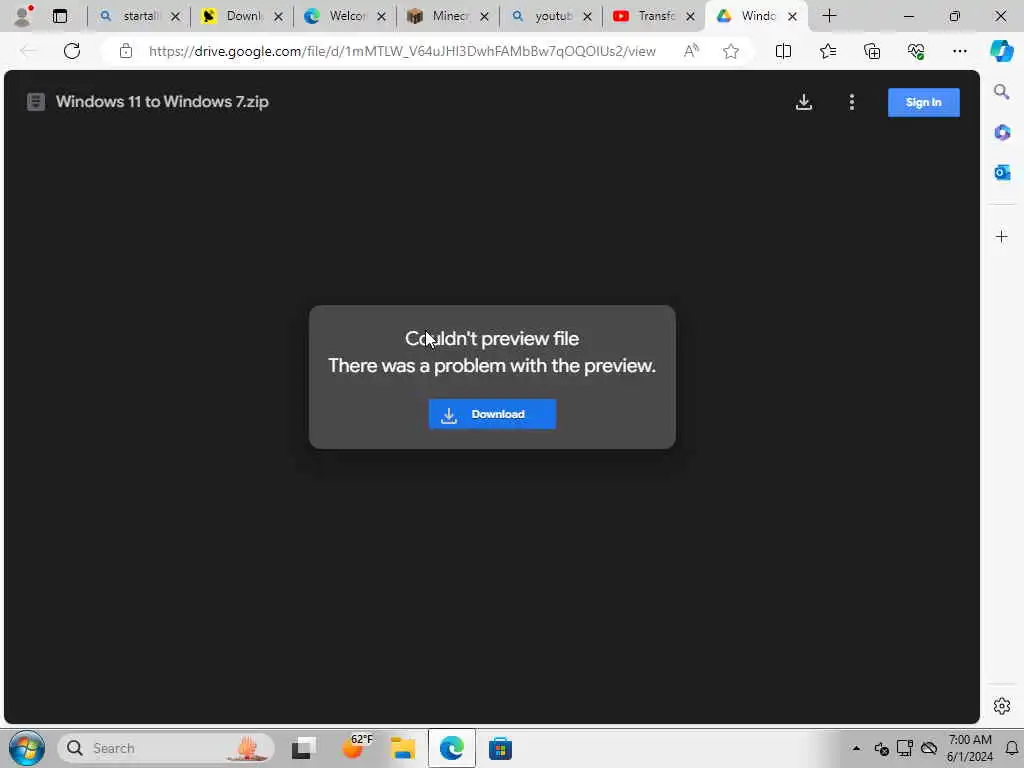Close the Transfo YouTube tab
The height and width of the screenshot is (768, 1024).
point(690,16)
